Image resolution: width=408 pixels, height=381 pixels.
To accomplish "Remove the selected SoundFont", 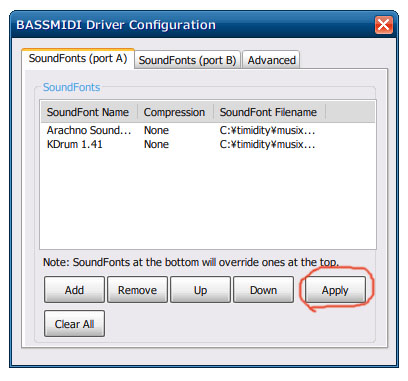I will click(137, 290).
